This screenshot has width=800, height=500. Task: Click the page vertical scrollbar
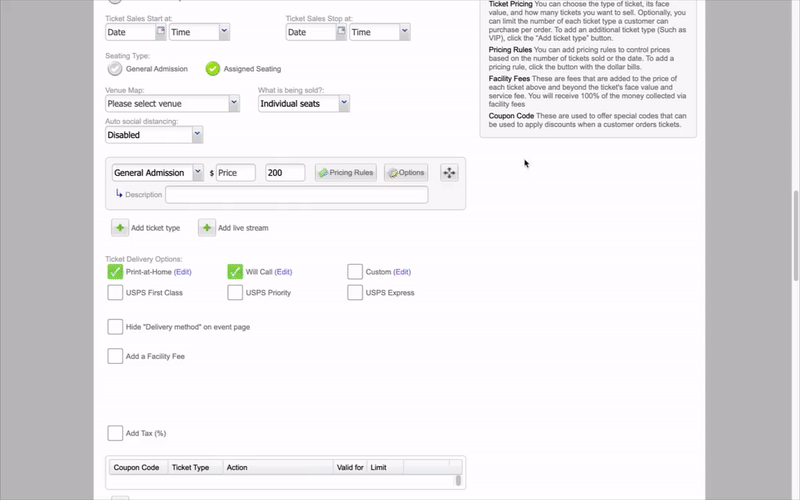796,235
